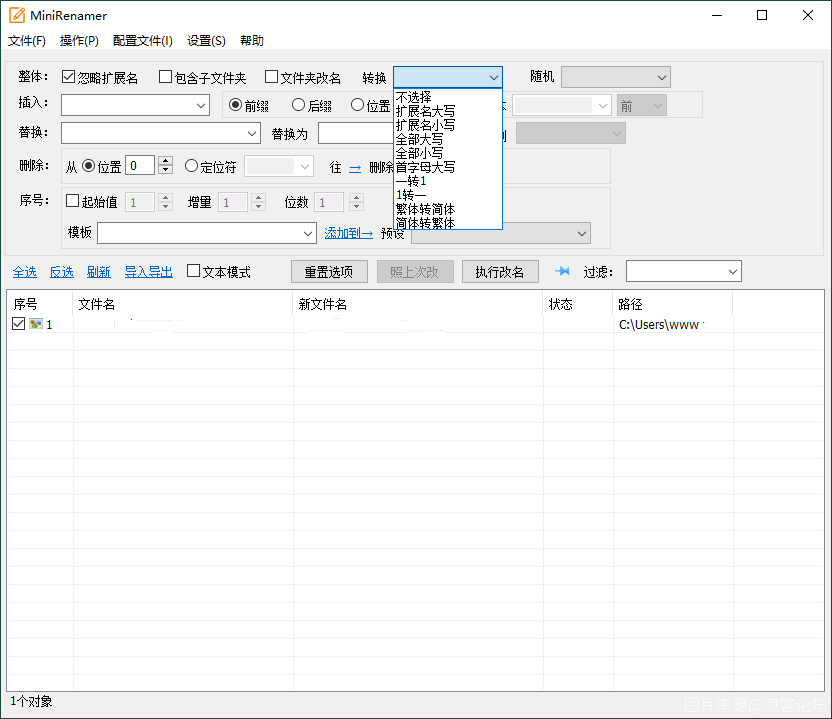
Task: Collapse the 转换 dropdown
Action: (493, 77)
